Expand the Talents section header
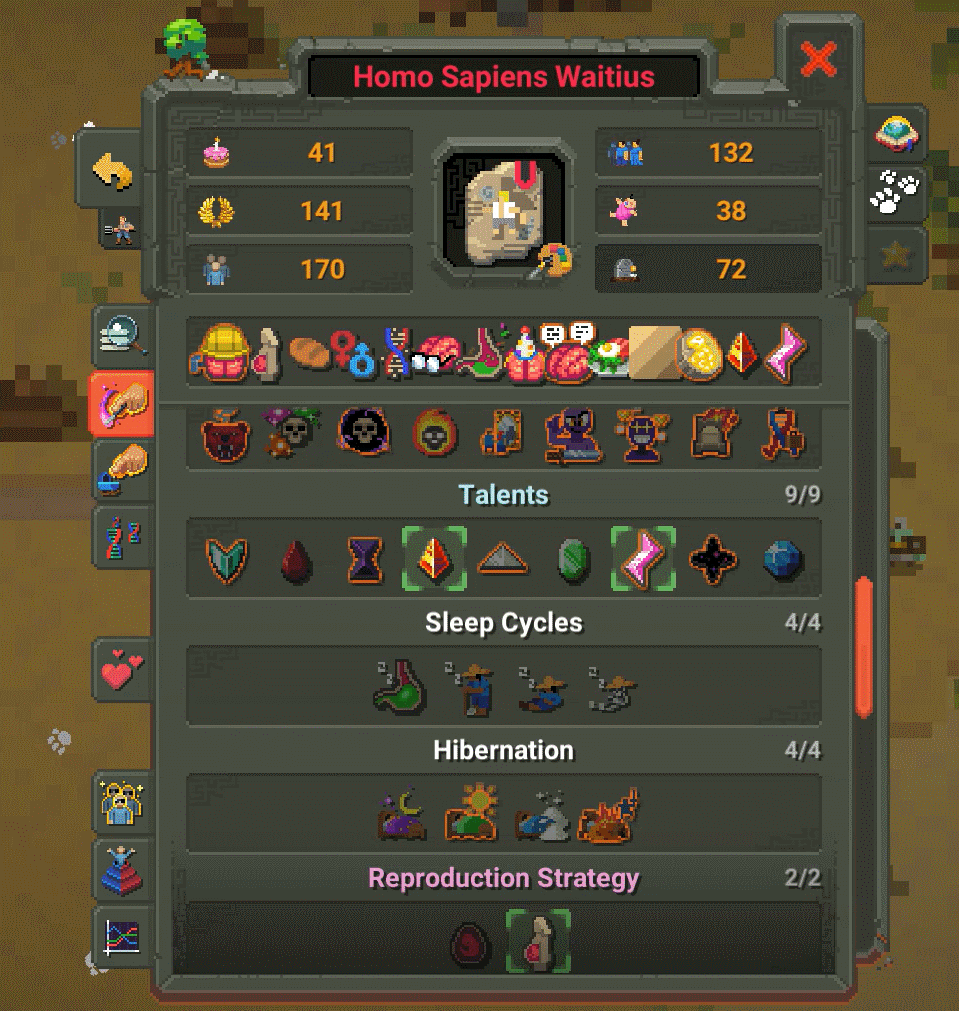Screen dimensions: 959x1011 504,495
